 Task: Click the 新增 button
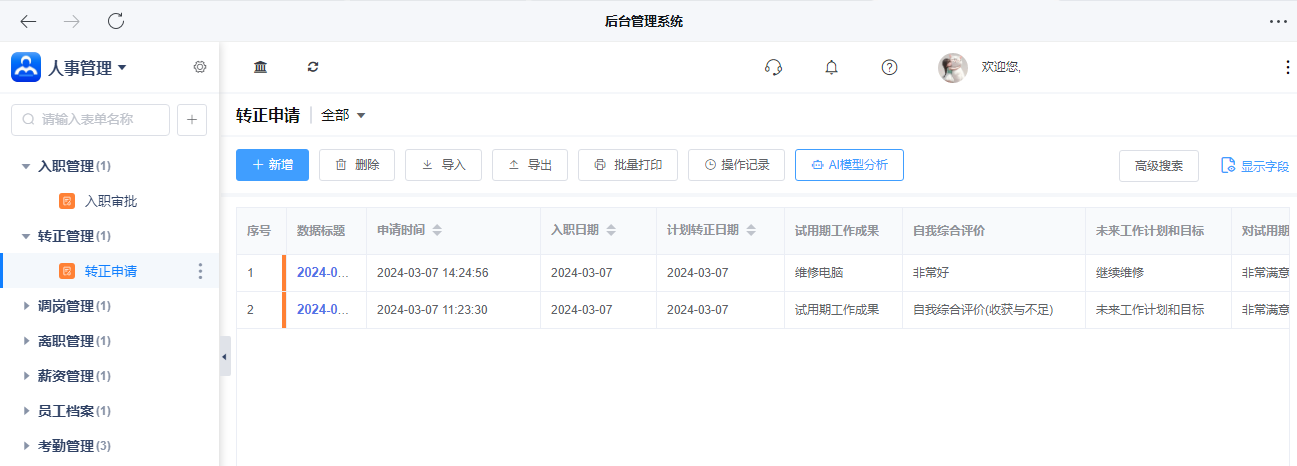tap(272, 165)
